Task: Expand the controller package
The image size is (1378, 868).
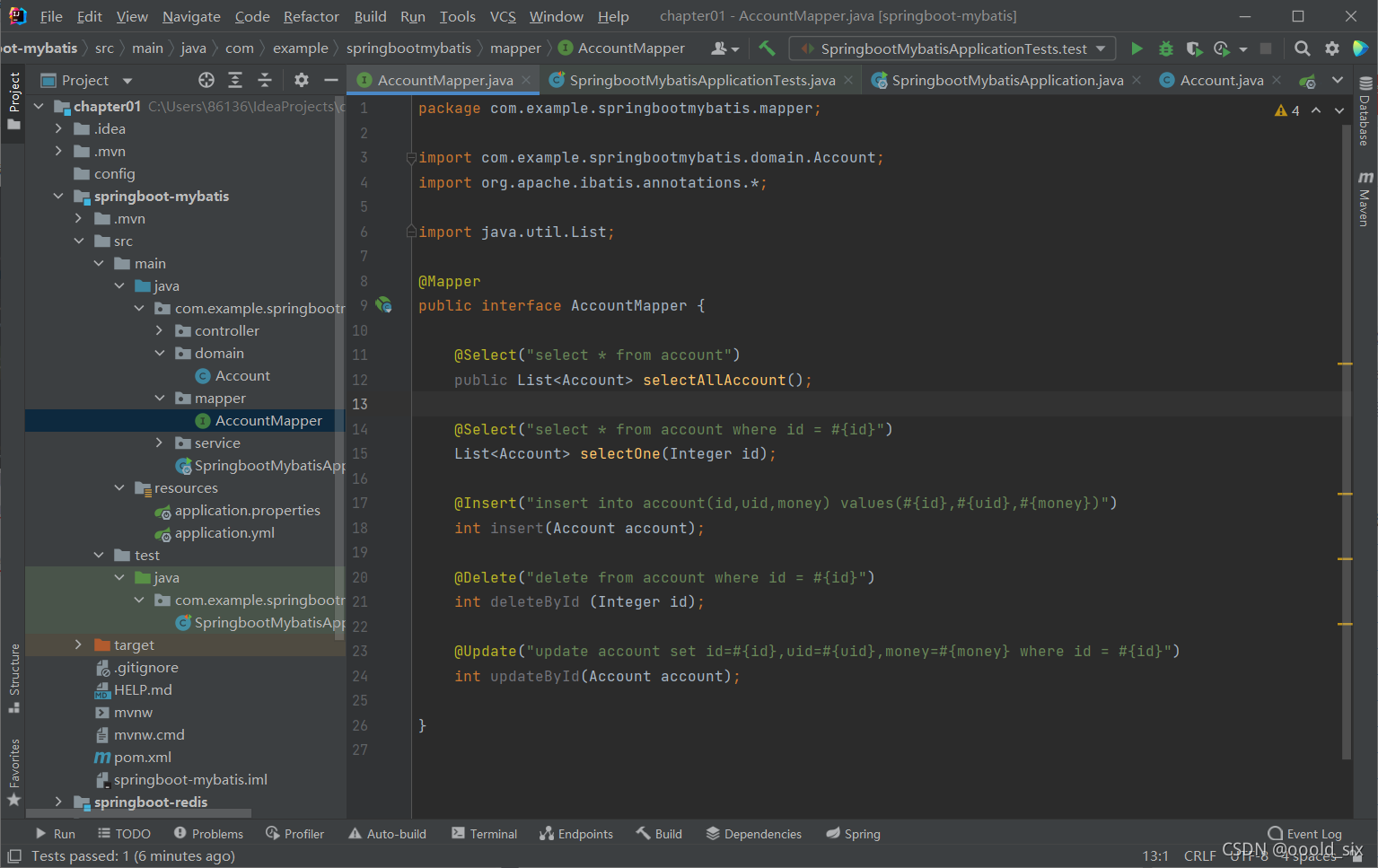Action: (160, 330)
